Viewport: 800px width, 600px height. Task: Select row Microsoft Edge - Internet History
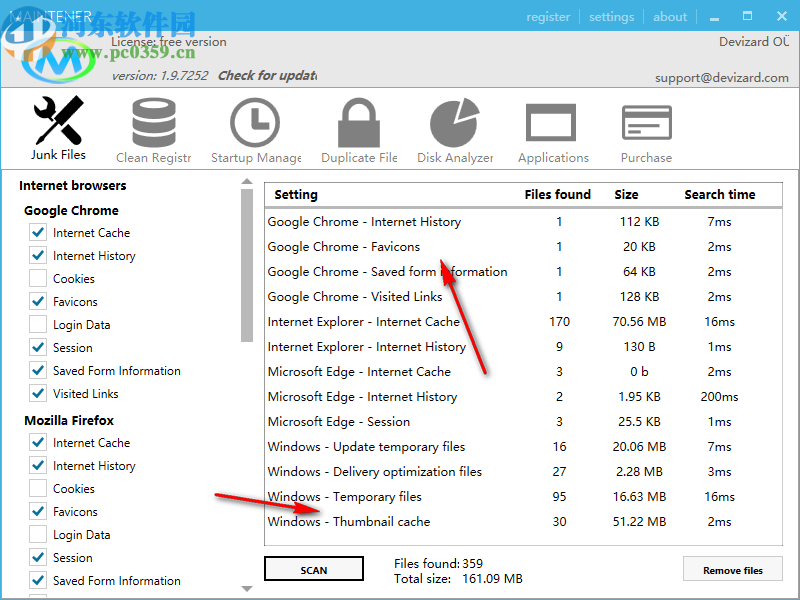(x=523, y=397)
